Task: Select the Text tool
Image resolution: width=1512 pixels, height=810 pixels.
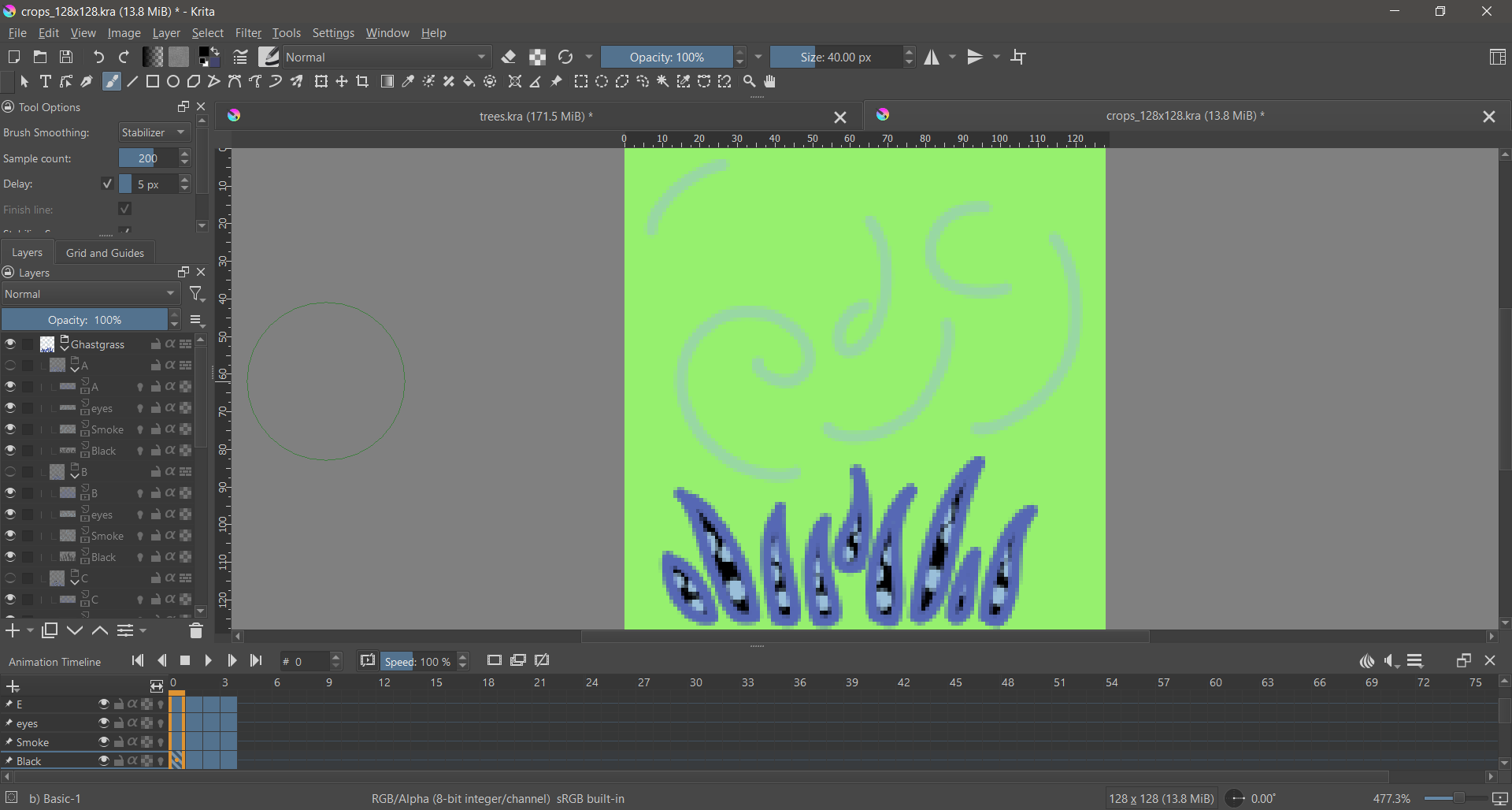Action: pyautogui.click(x=46, y=81)
